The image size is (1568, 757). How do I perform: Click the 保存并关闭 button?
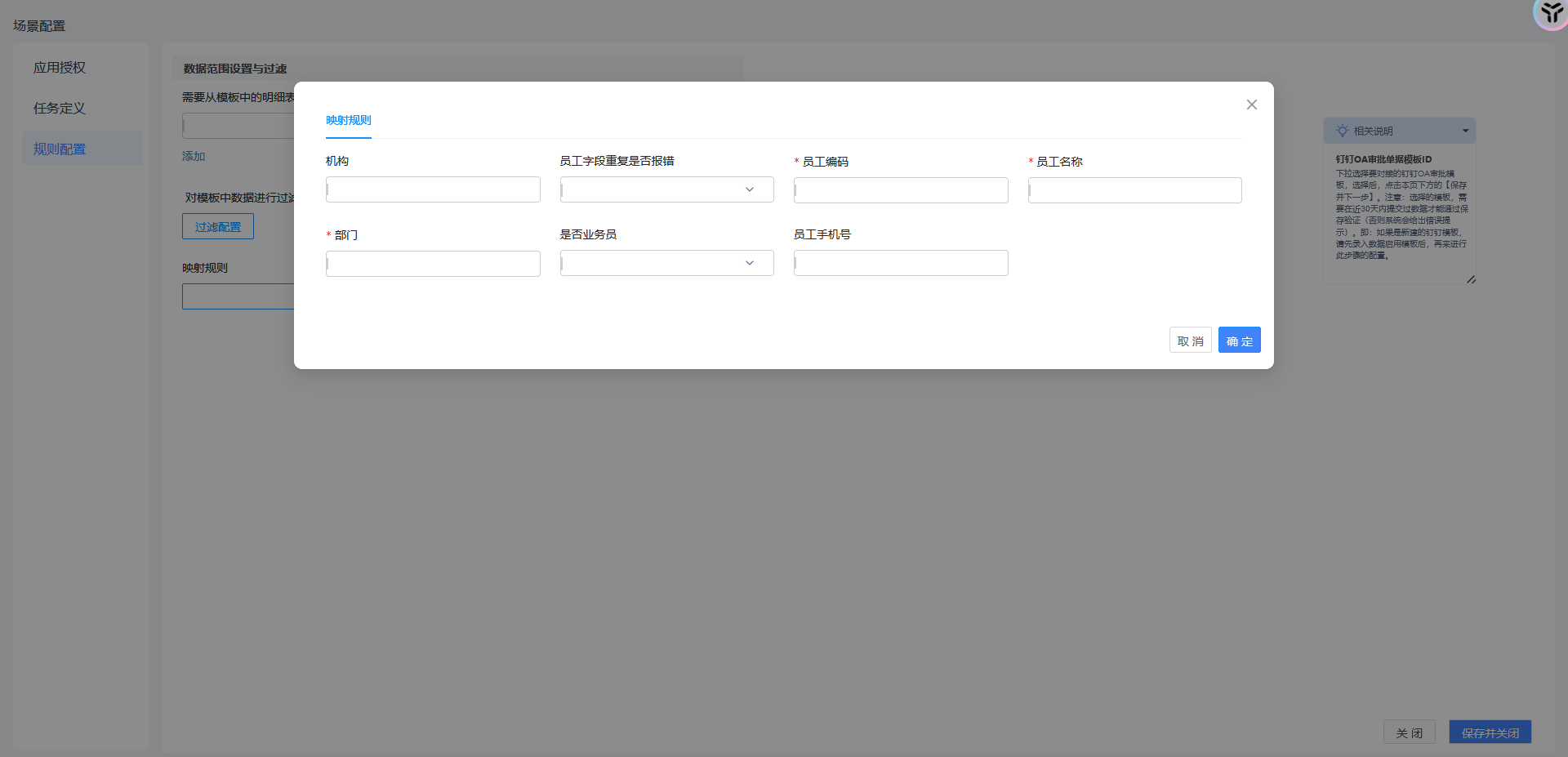1490,733
